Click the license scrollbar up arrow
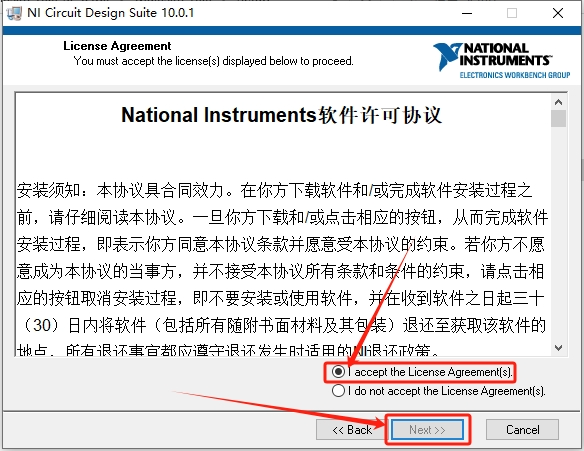The width and height of the screenshot is (584, 451). (x=558, y=102)
